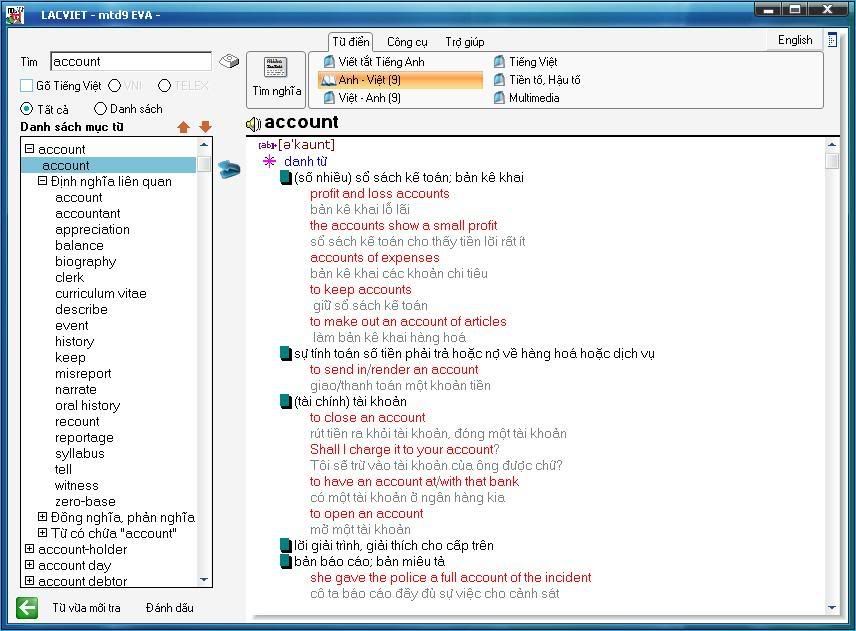This screenshot has width=856, height=631.
Task: Click Việt tắt Tiếng Anh dictionary link
Action: [381, 62]
